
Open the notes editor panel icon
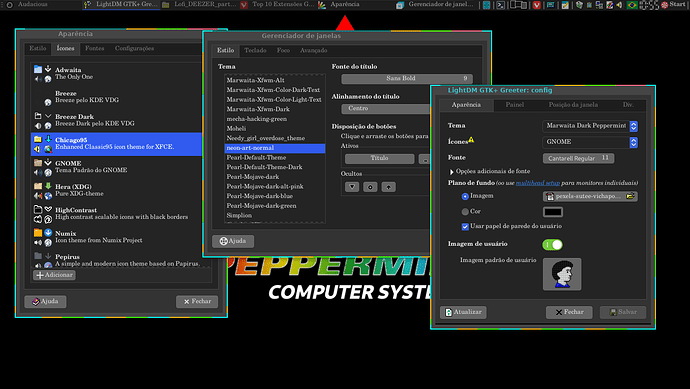(x=565, y=5)
